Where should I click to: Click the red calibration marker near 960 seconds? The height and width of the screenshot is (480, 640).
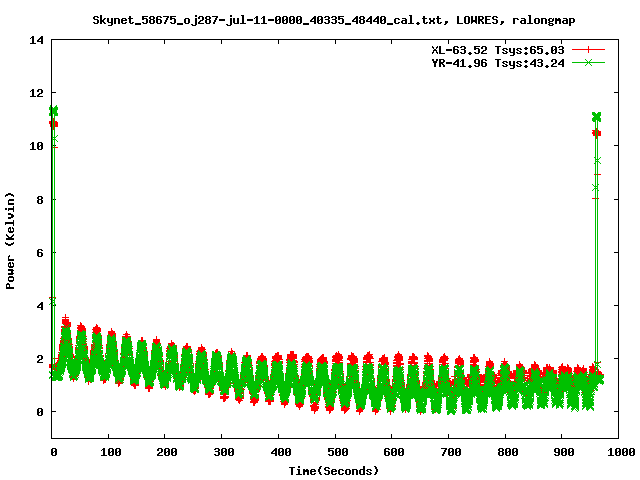pos(596,133)
